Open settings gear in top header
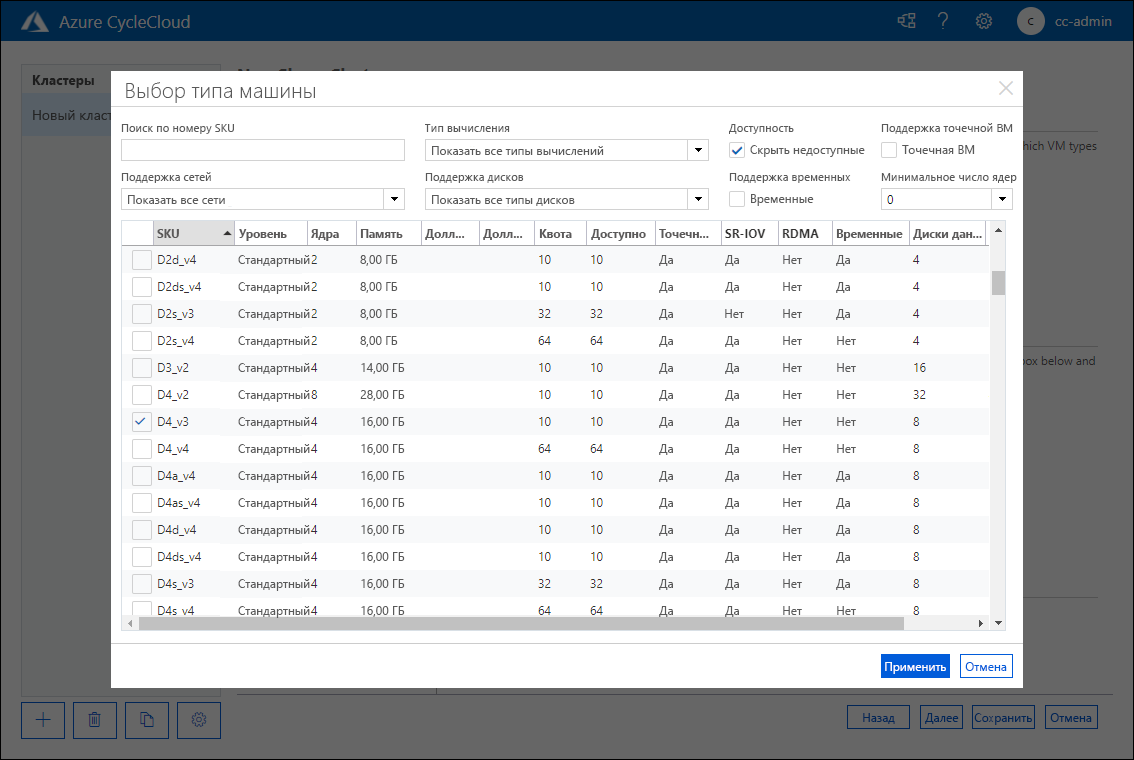The height and width of the screenshot is (760, 1134). (x=984, y=21)
